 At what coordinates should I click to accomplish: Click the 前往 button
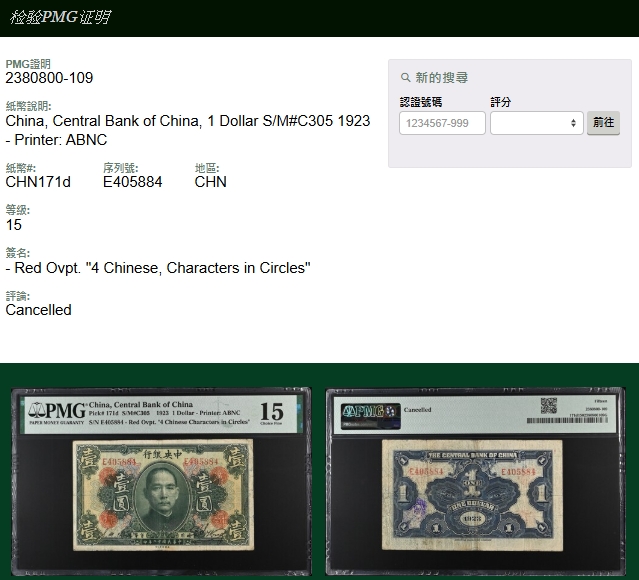click(603, 123)
